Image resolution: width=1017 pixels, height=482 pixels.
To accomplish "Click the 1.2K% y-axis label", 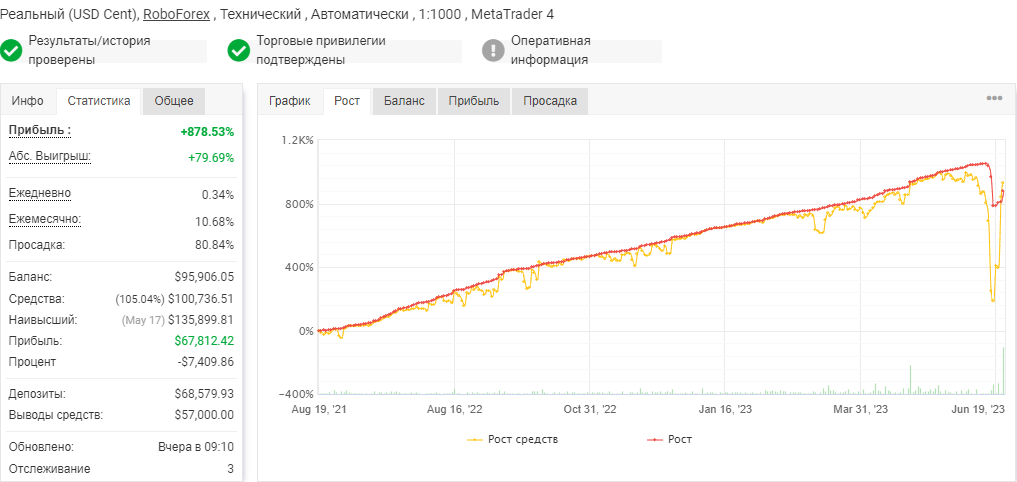I will pos(298,140).
